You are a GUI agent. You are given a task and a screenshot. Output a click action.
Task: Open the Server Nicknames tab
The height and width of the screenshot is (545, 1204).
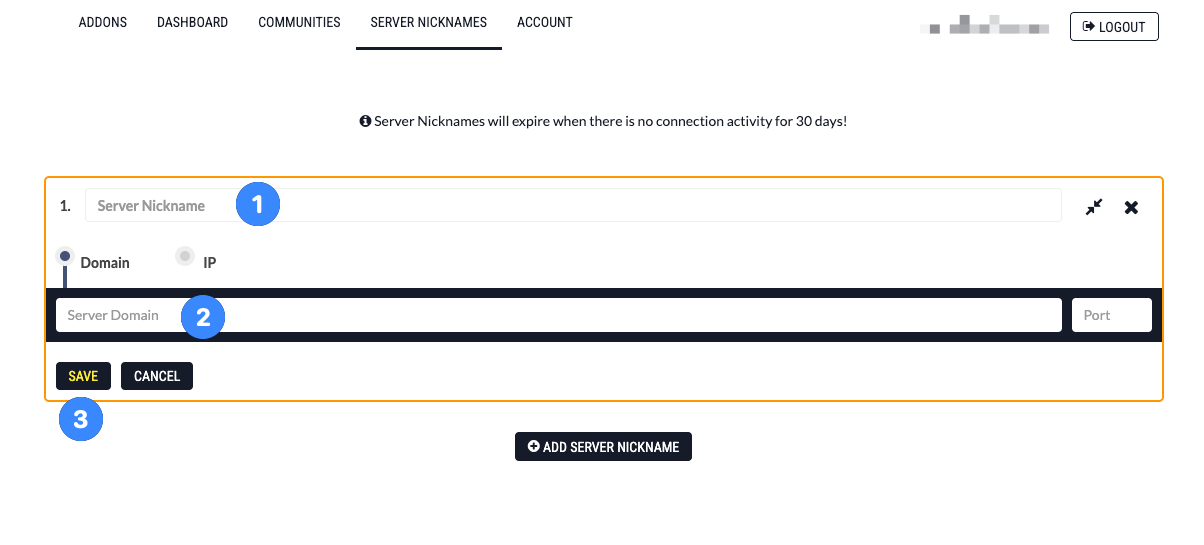429,22
